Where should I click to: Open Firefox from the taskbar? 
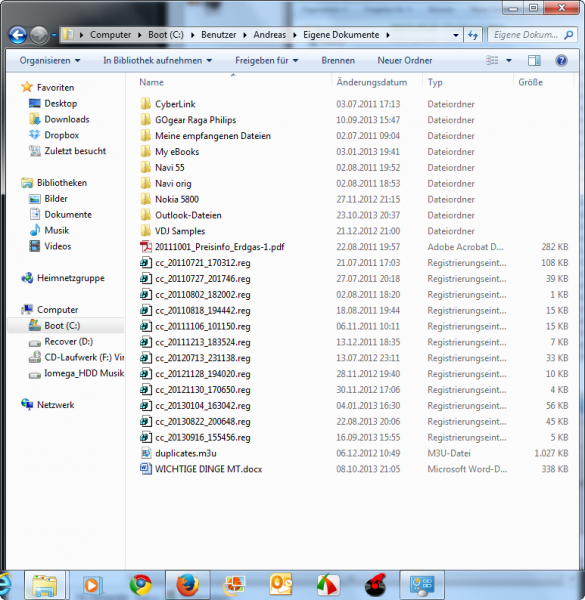187,585
